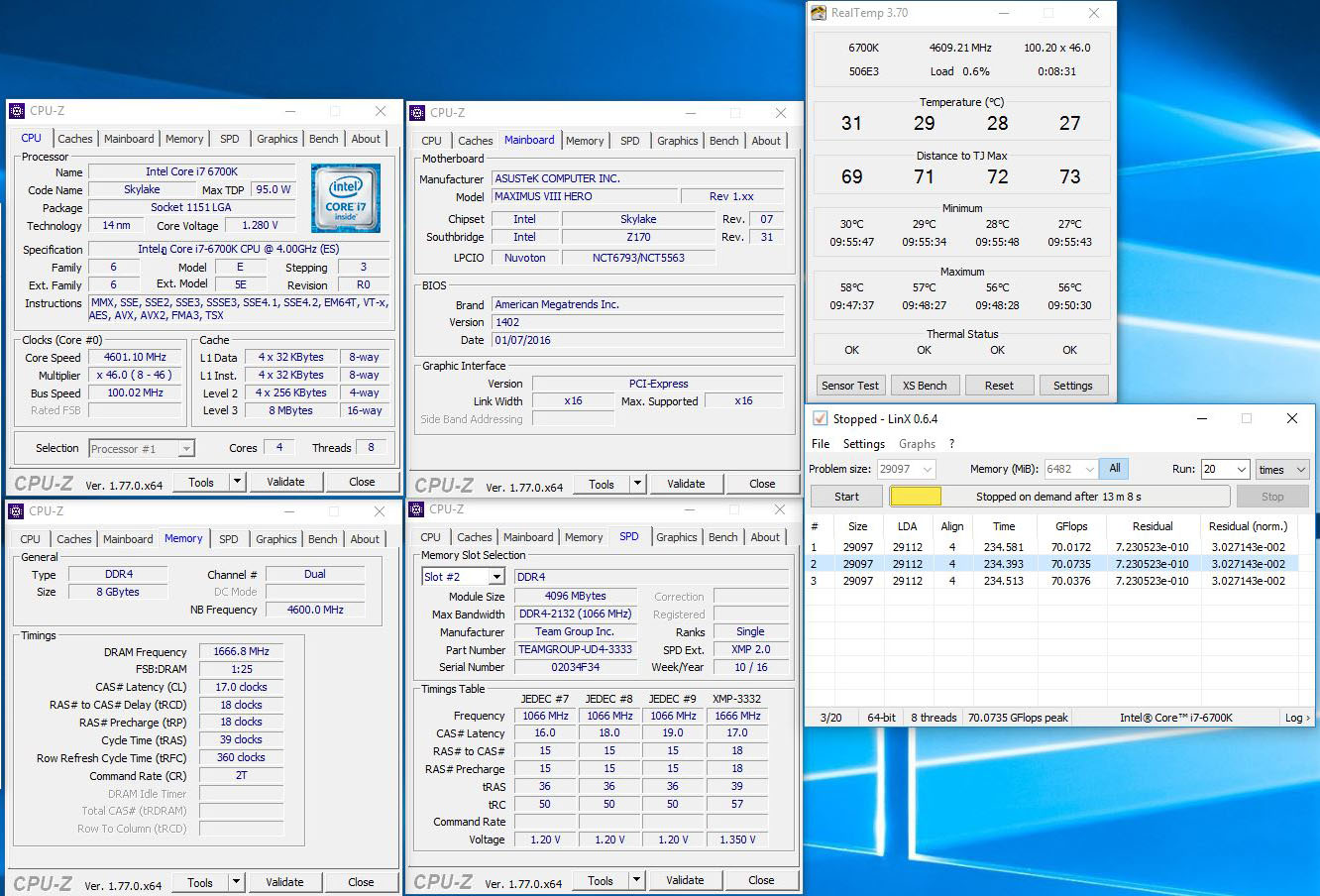Screen dimensions: 1320x896
Task: Open the Slot #2 memory slot dropdown
Action: 496,577
